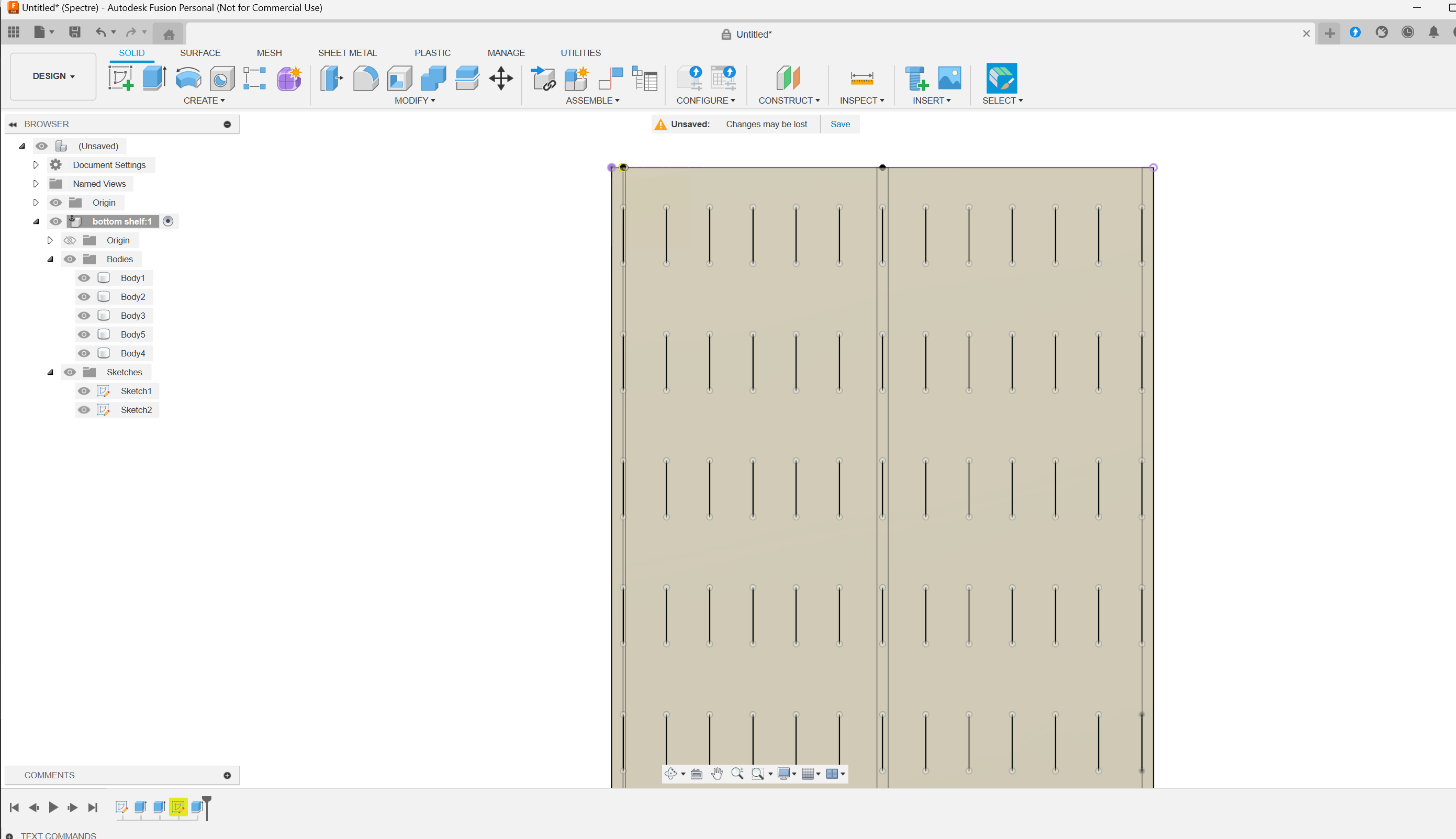
Task: Select the Create Sketch tool
Action: [120, 78]
